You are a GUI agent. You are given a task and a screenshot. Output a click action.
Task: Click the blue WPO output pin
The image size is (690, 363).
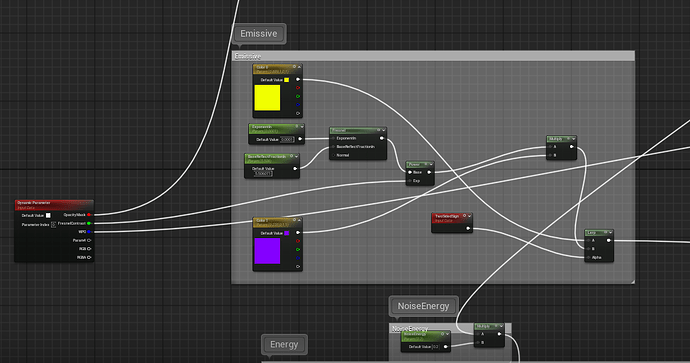pos(89,232)
